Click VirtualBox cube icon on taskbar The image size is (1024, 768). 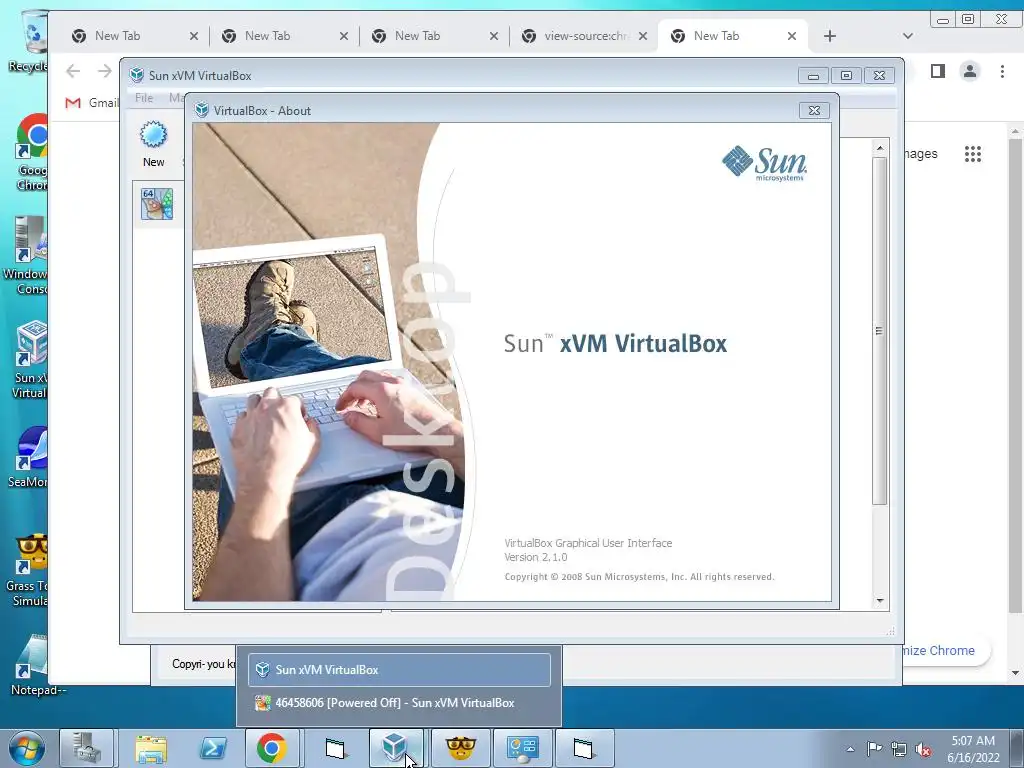(x=396, y=748)
